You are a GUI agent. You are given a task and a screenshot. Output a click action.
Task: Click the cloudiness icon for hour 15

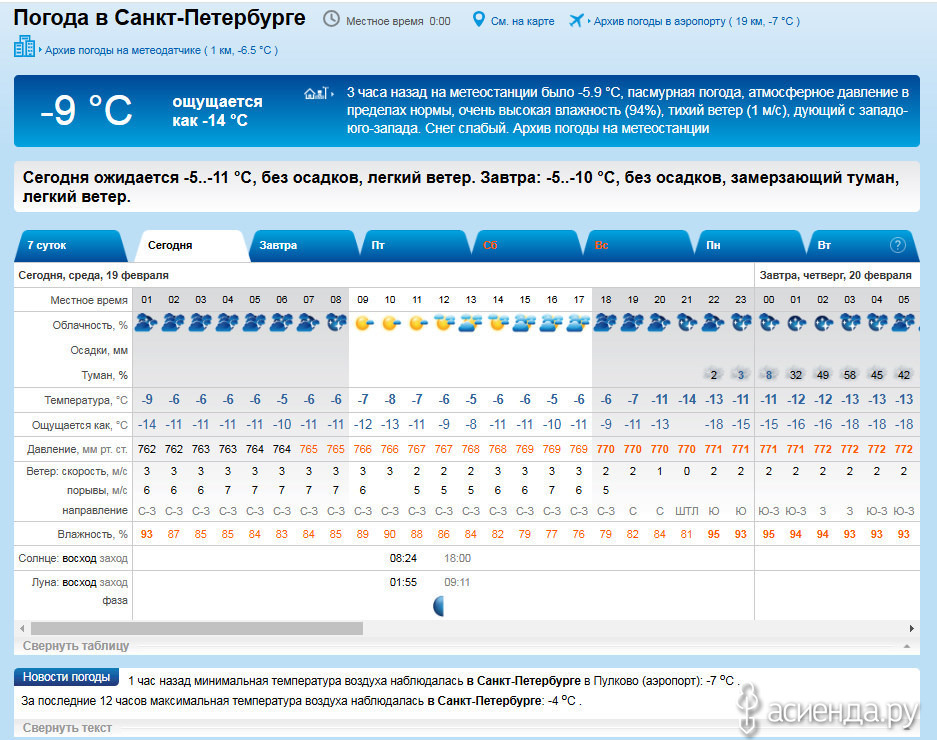(x=525, y=323)
